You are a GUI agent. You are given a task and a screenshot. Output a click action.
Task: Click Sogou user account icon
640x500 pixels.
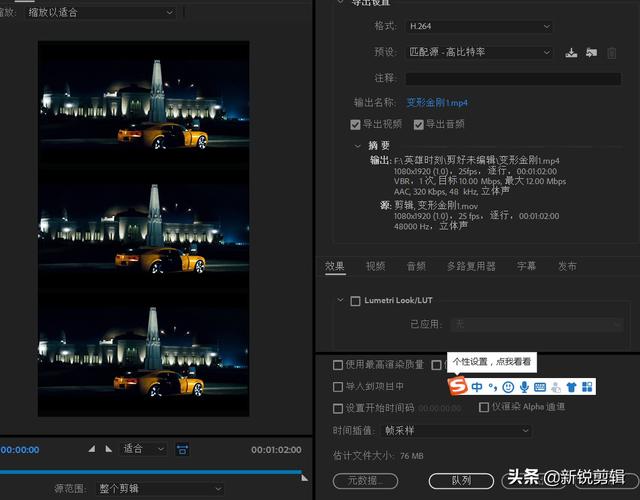(556, 387)
